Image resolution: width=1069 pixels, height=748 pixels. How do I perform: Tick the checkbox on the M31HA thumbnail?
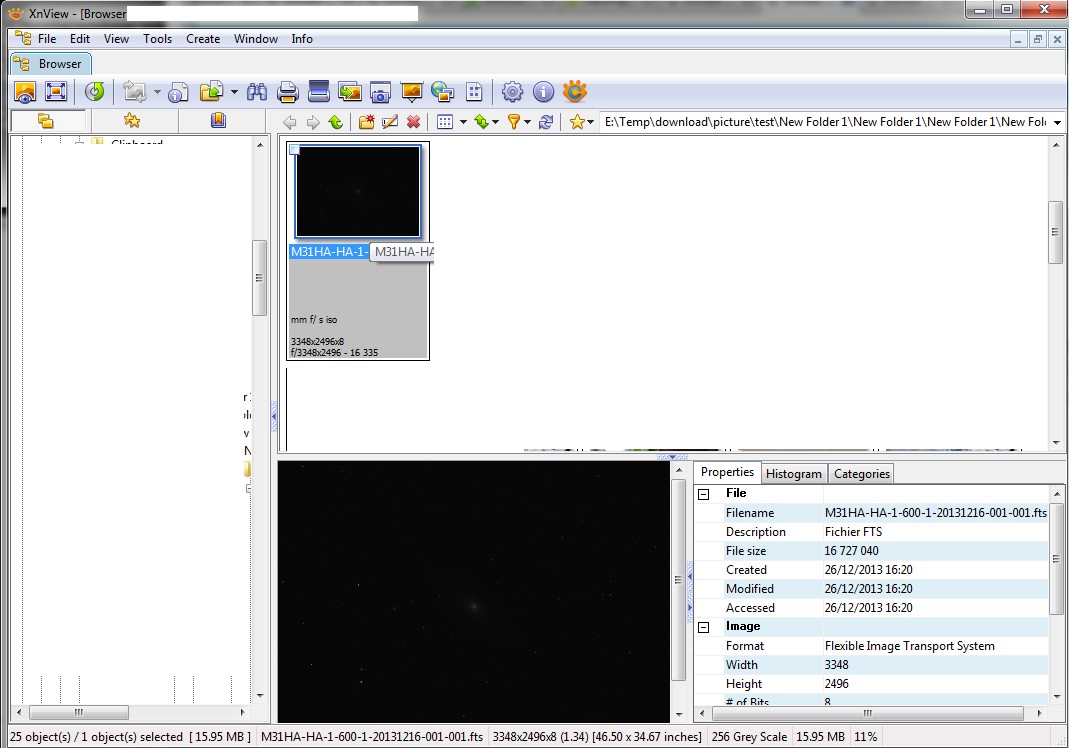[295, 150]
